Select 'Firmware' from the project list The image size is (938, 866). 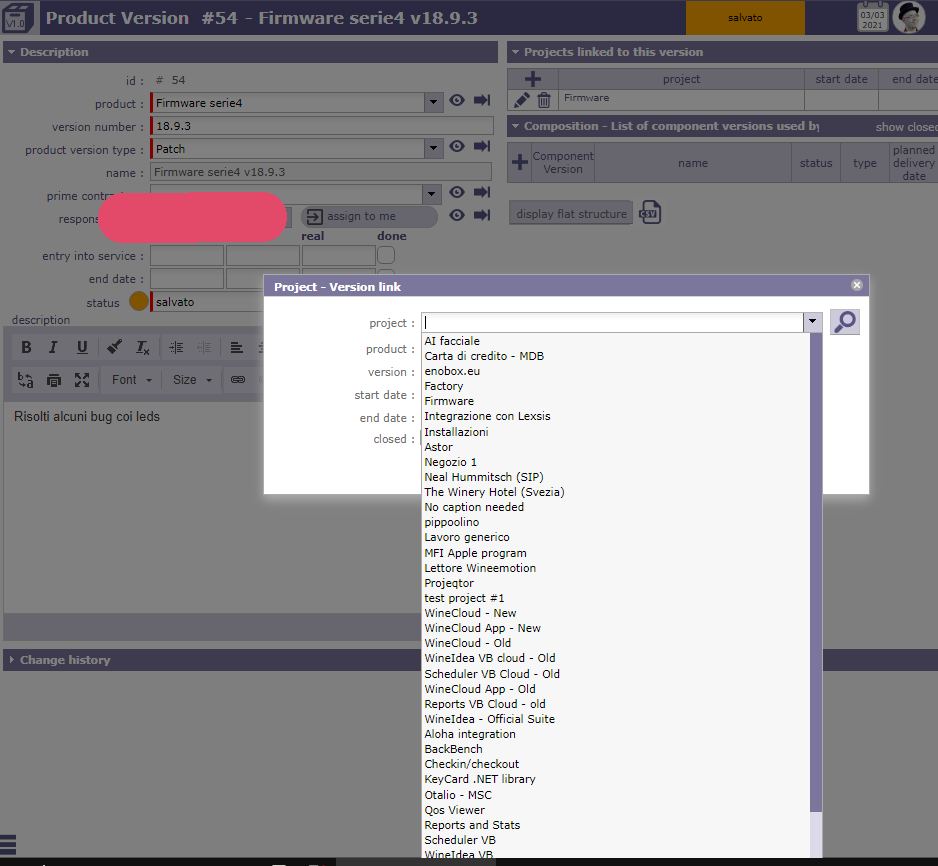[x=449, y=401]
